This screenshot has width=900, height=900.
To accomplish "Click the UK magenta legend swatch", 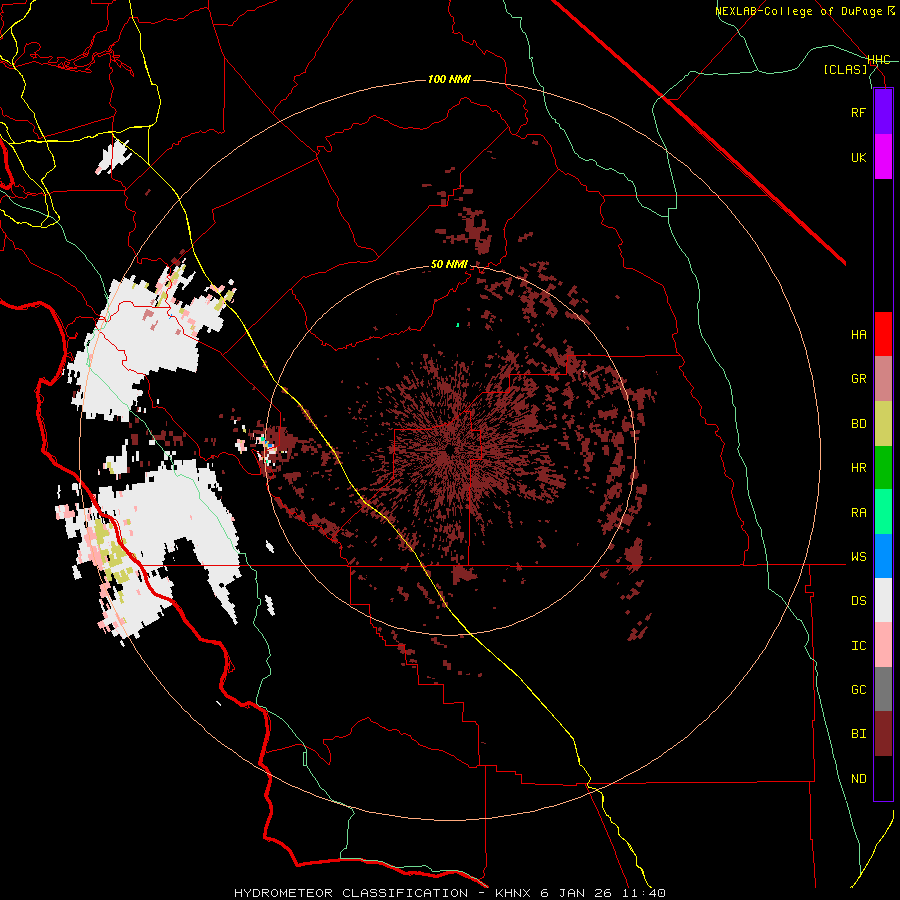I will [x=883, y=157].
